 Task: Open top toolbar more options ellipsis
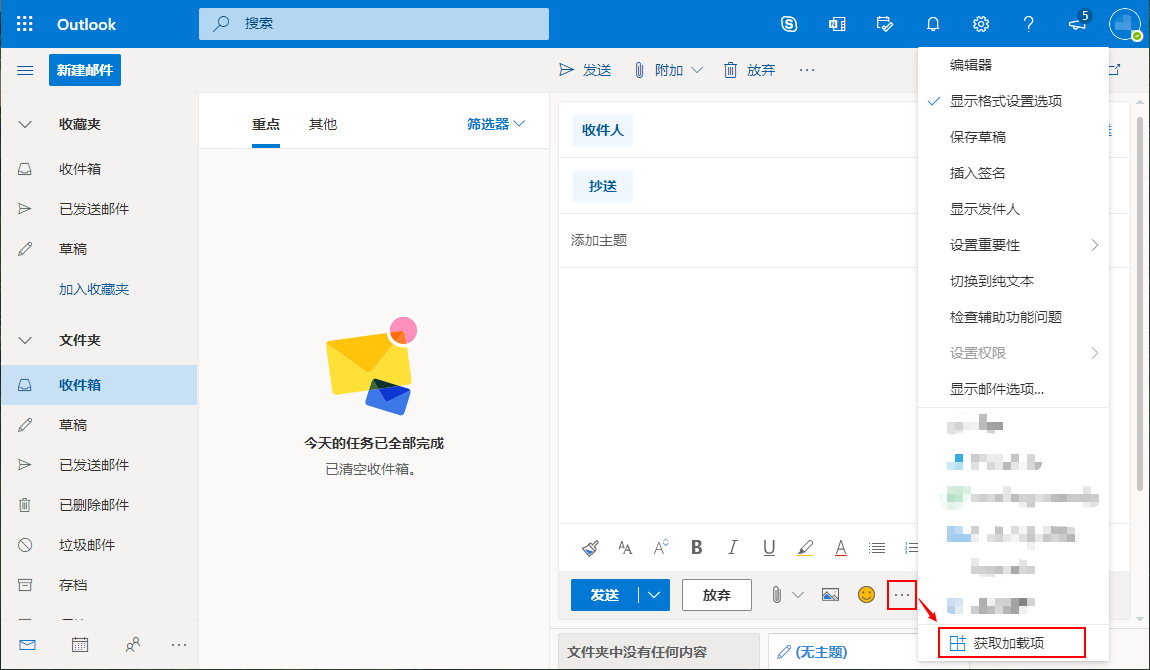pos(807,70)
